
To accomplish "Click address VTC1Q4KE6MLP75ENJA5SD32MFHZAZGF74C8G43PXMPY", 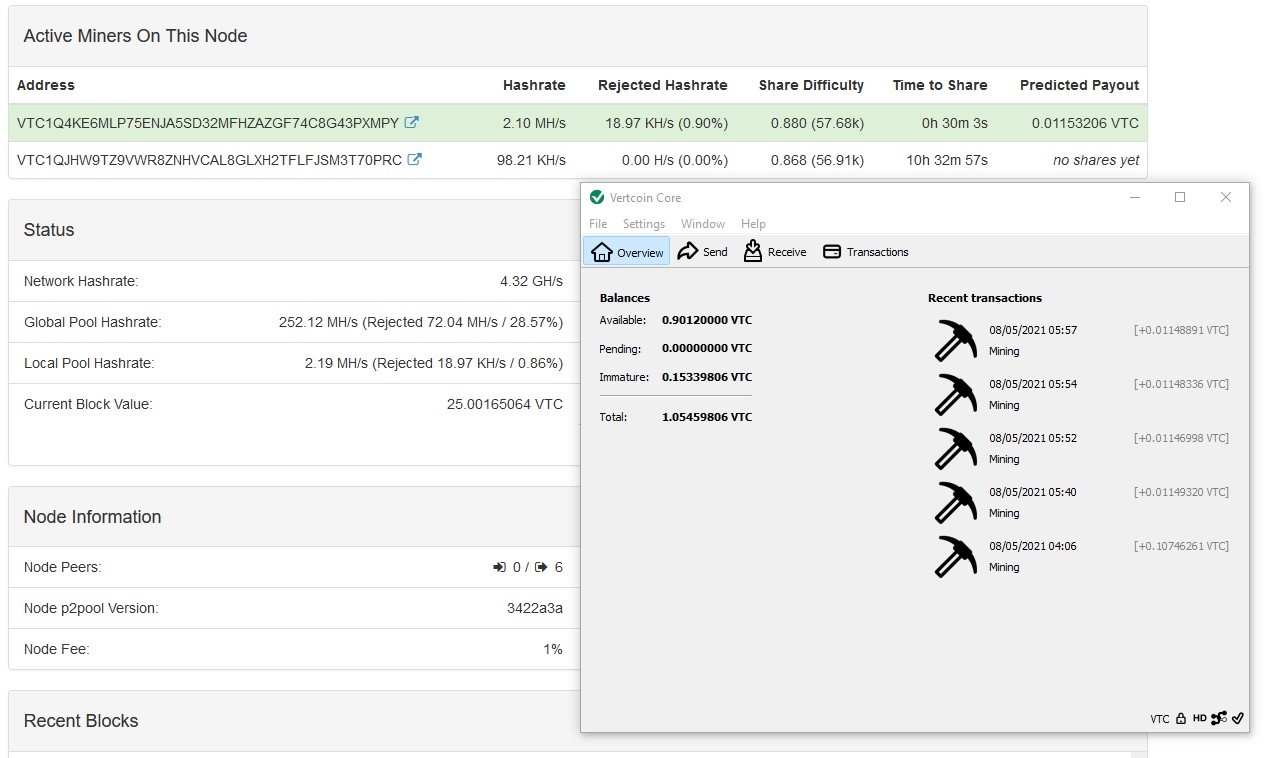I will (208, 123).
